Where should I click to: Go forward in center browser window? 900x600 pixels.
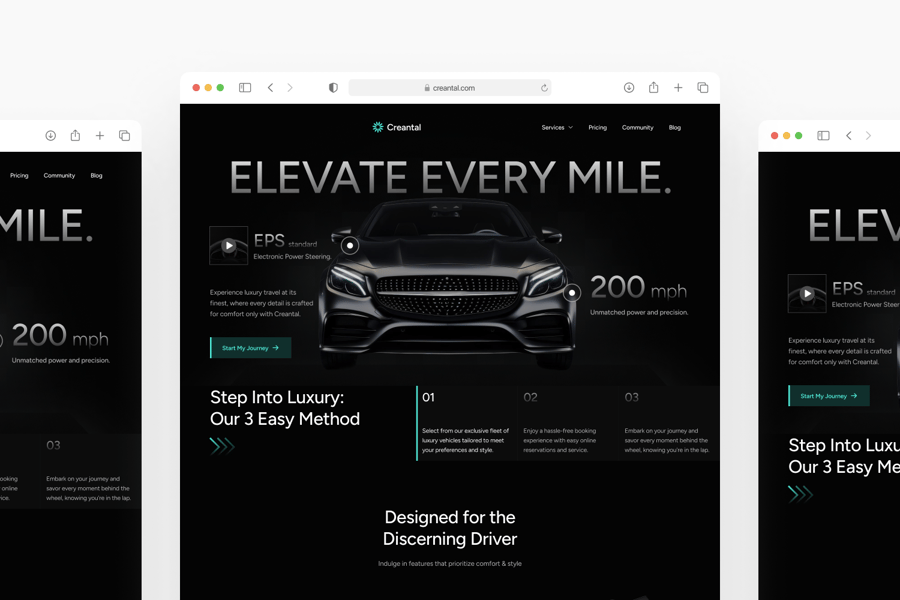(x=290, y=88)
